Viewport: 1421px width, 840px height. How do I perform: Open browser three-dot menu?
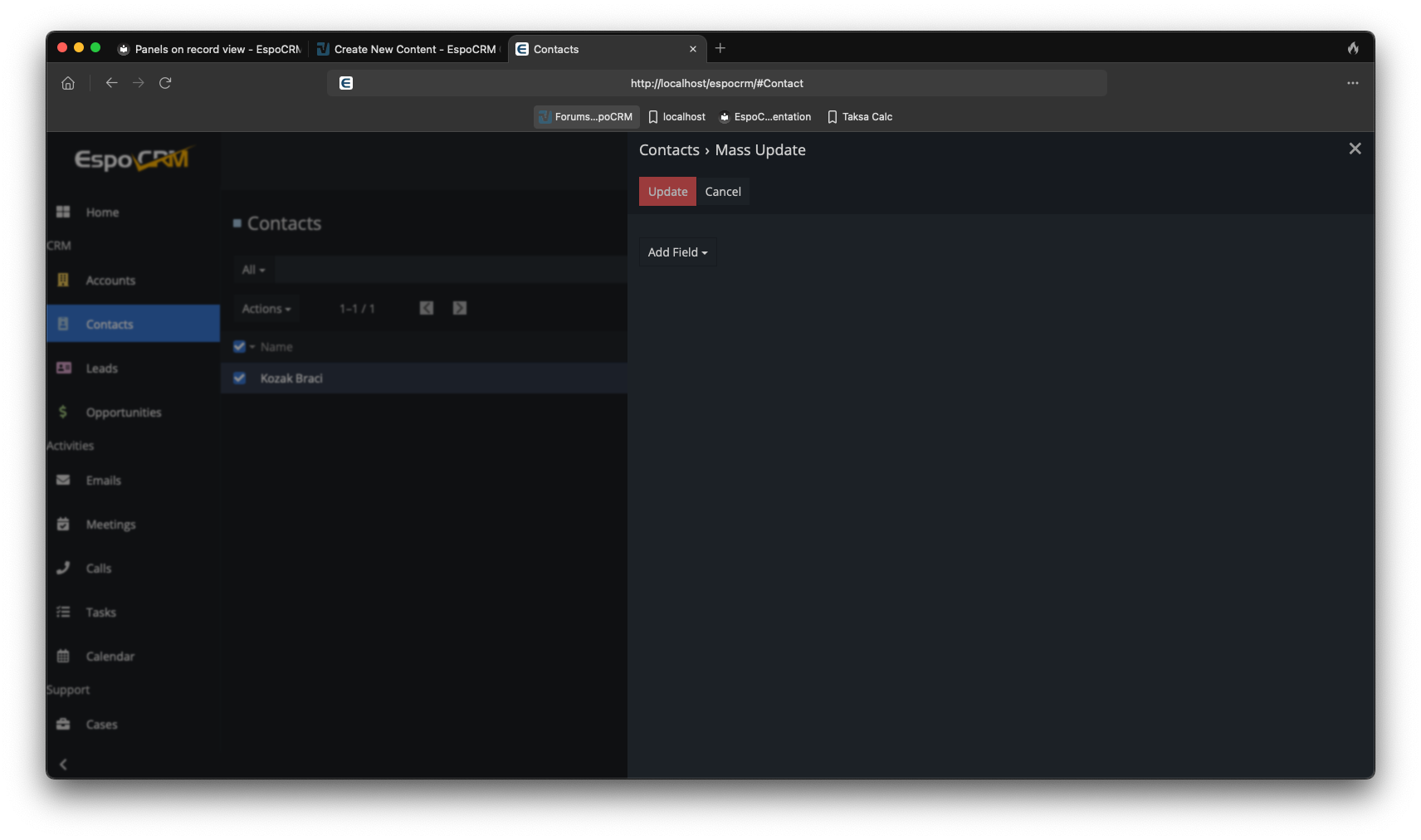1352,83
